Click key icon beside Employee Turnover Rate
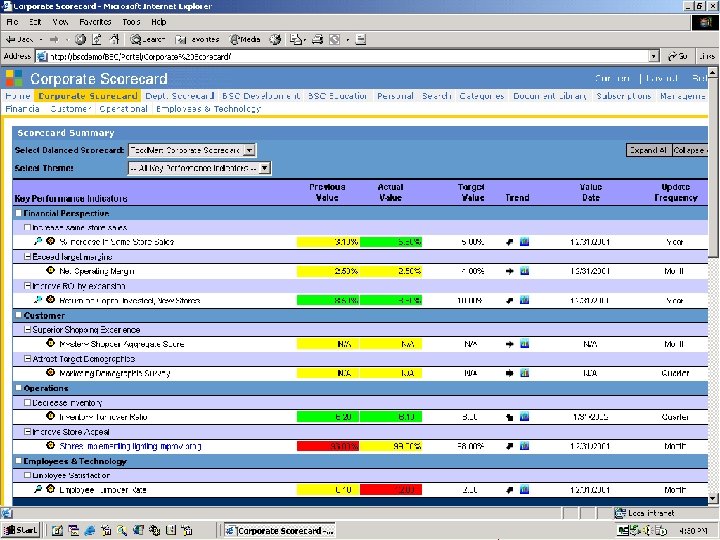Screen dimensions: 720x540 click(37, 489)
